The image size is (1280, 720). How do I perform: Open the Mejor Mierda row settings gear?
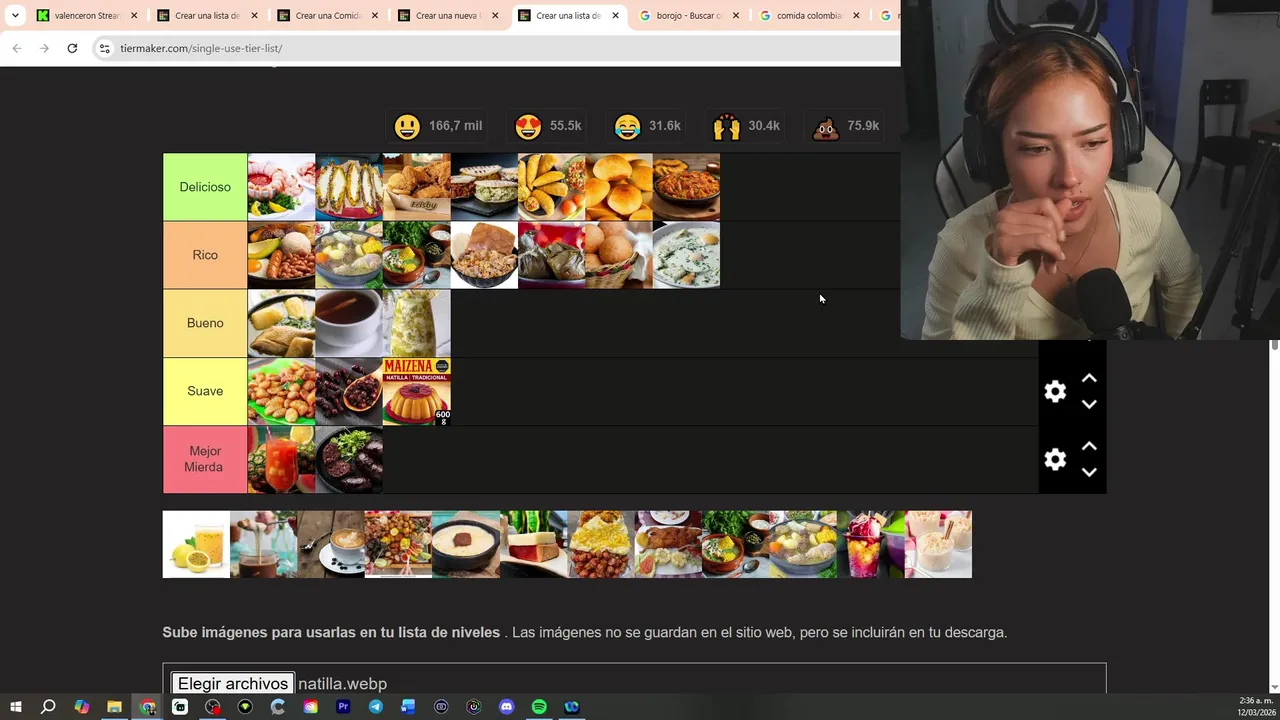tap(1055, 460)
